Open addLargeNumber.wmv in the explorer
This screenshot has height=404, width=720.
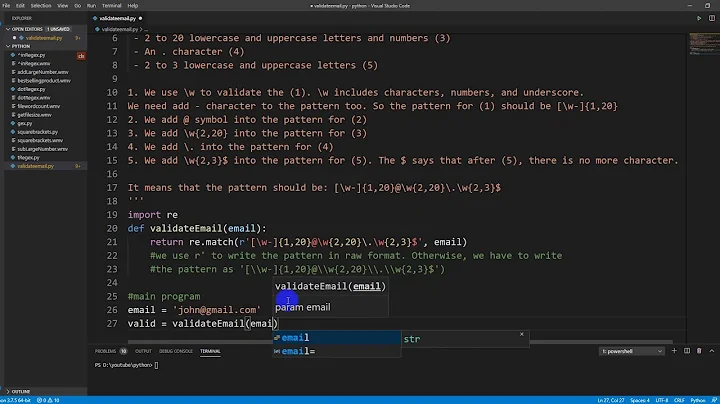43,72
